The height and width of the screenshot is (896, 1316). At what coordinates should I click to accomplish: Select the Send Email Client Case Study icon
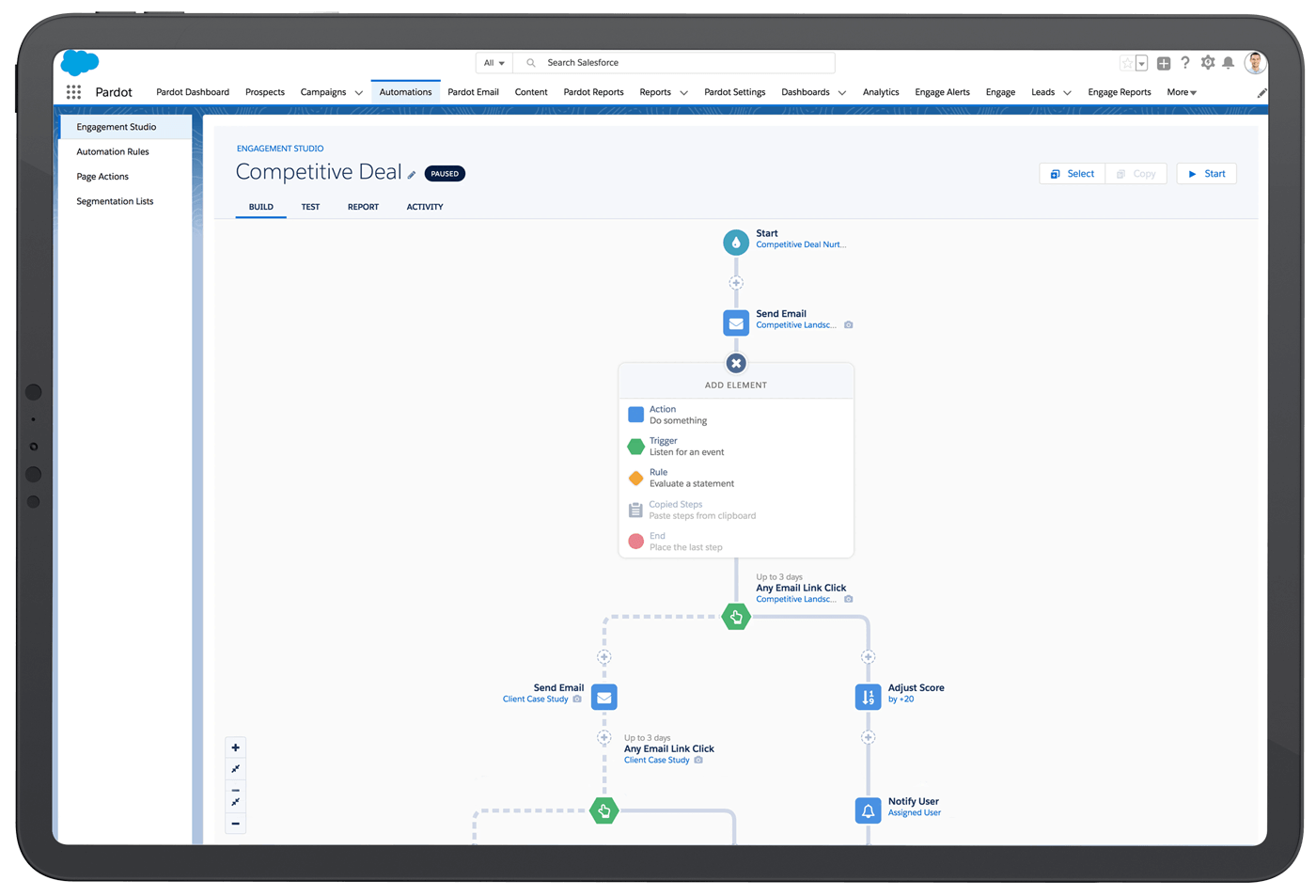[604, 698]
